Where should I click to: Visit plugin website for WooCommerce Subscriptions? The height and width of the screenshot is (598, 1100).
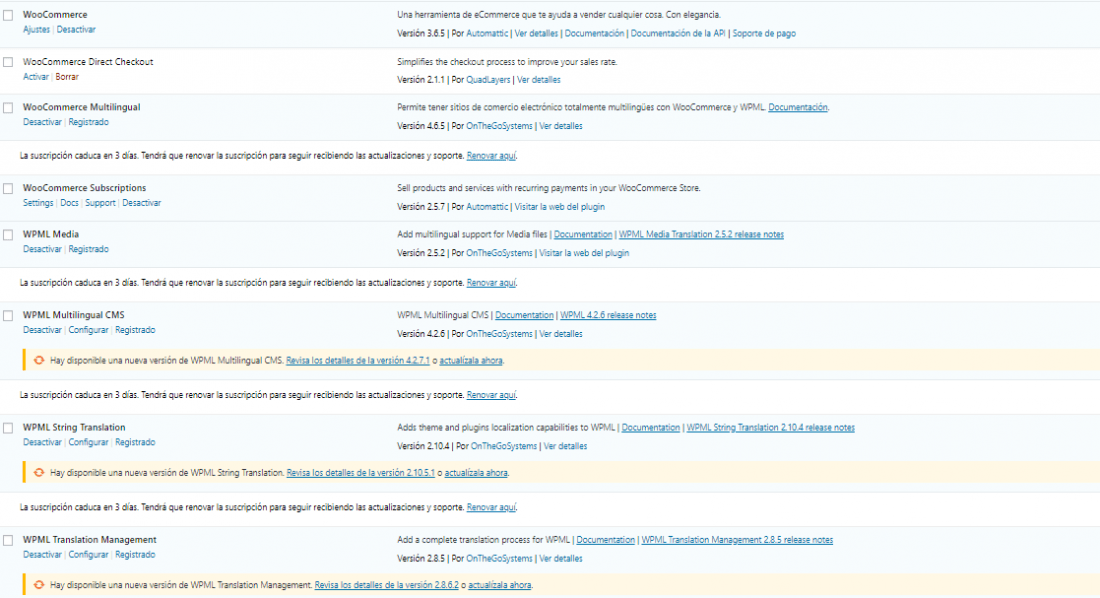[560, 206]
